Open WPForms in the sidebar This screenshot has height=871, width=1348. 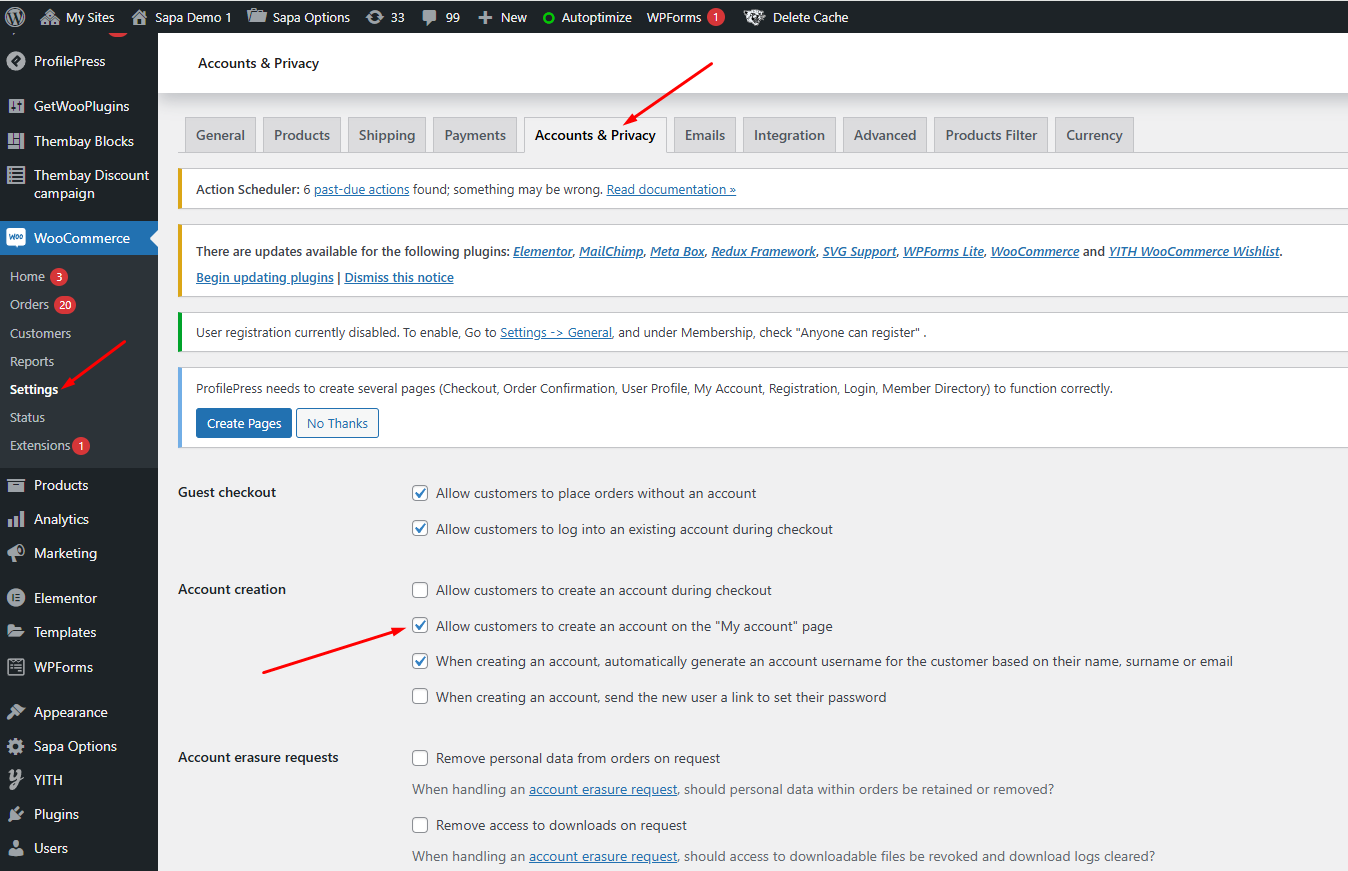point(78,667)
